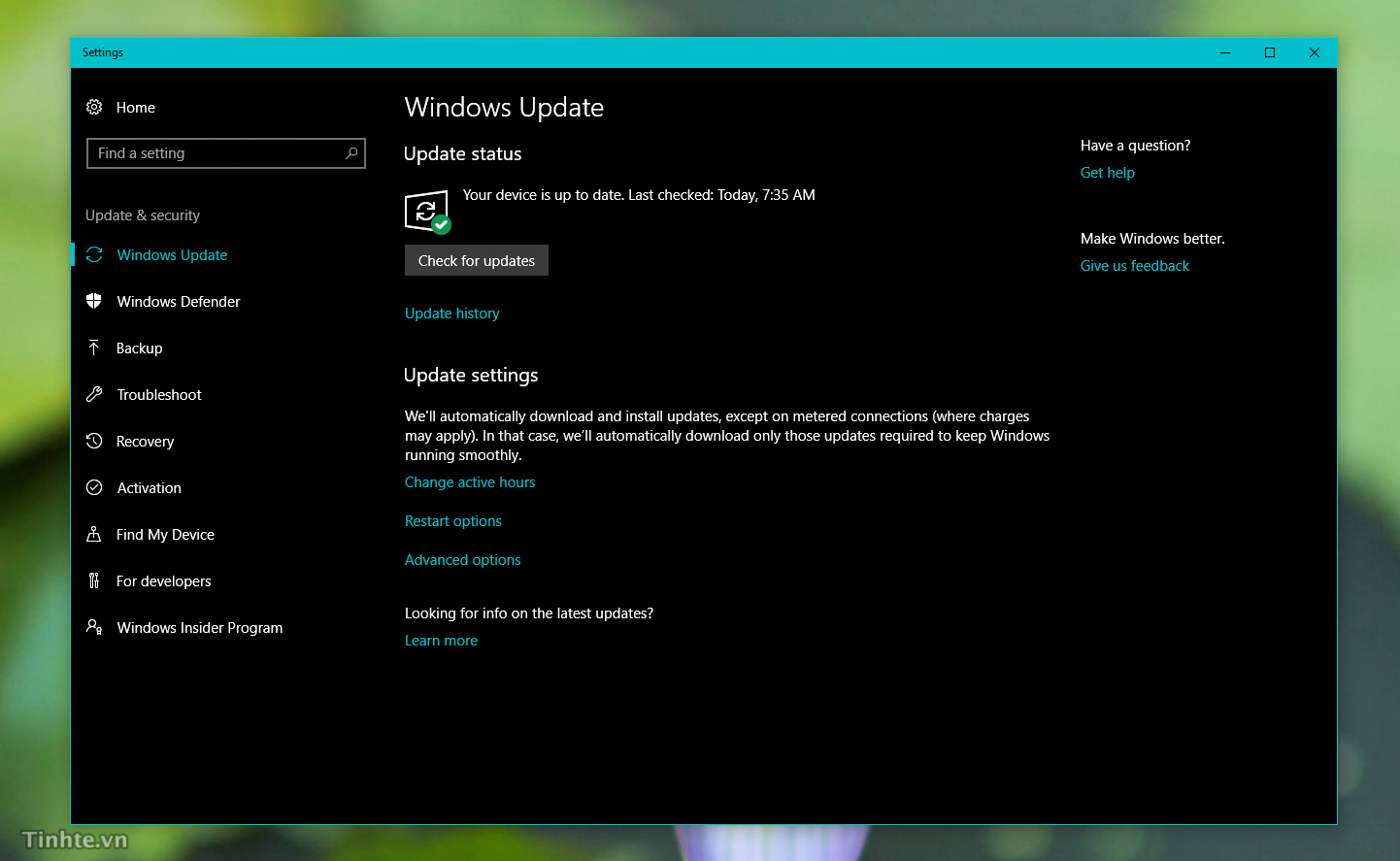Maximize the Settings window
Viewport: 1400px width, 861px height.
tap(1270, 52)
